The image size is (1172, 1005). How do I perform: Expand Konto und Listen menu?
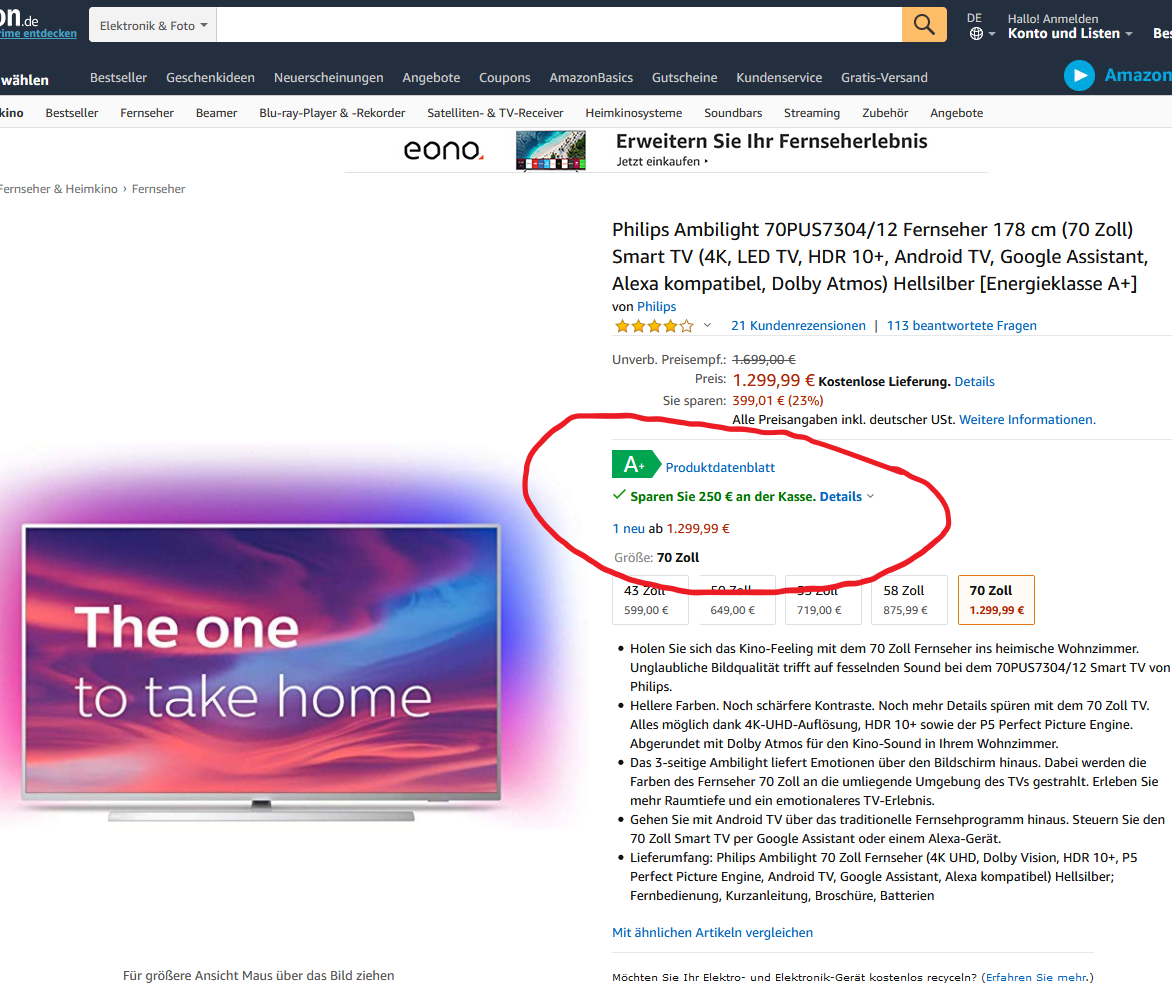pos(1070,33)
